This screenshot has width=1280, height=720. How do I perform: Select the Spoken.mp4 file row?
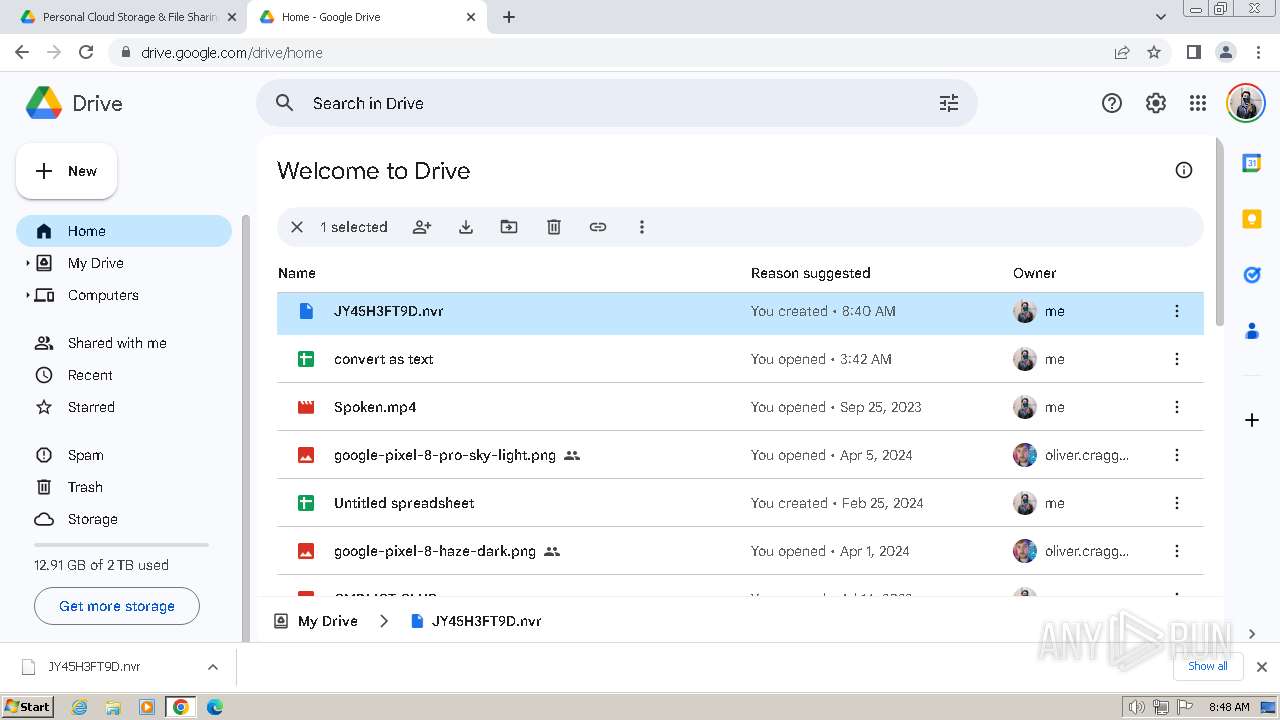click(x=740, y=407)
